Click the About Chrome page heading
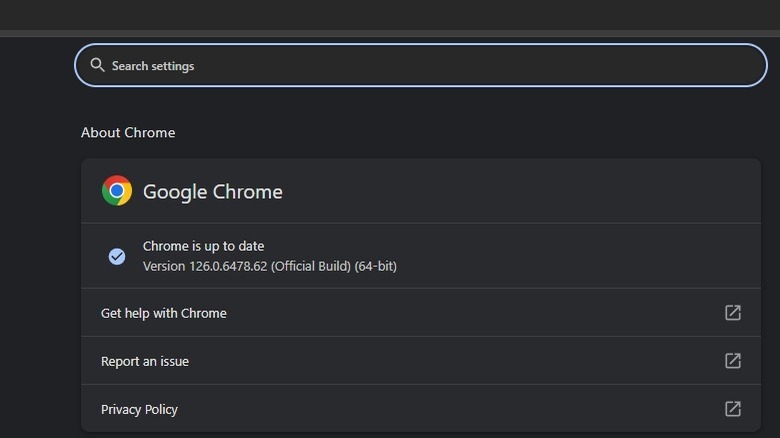Viewport: 780px width, 438px height. coord(128,133)
